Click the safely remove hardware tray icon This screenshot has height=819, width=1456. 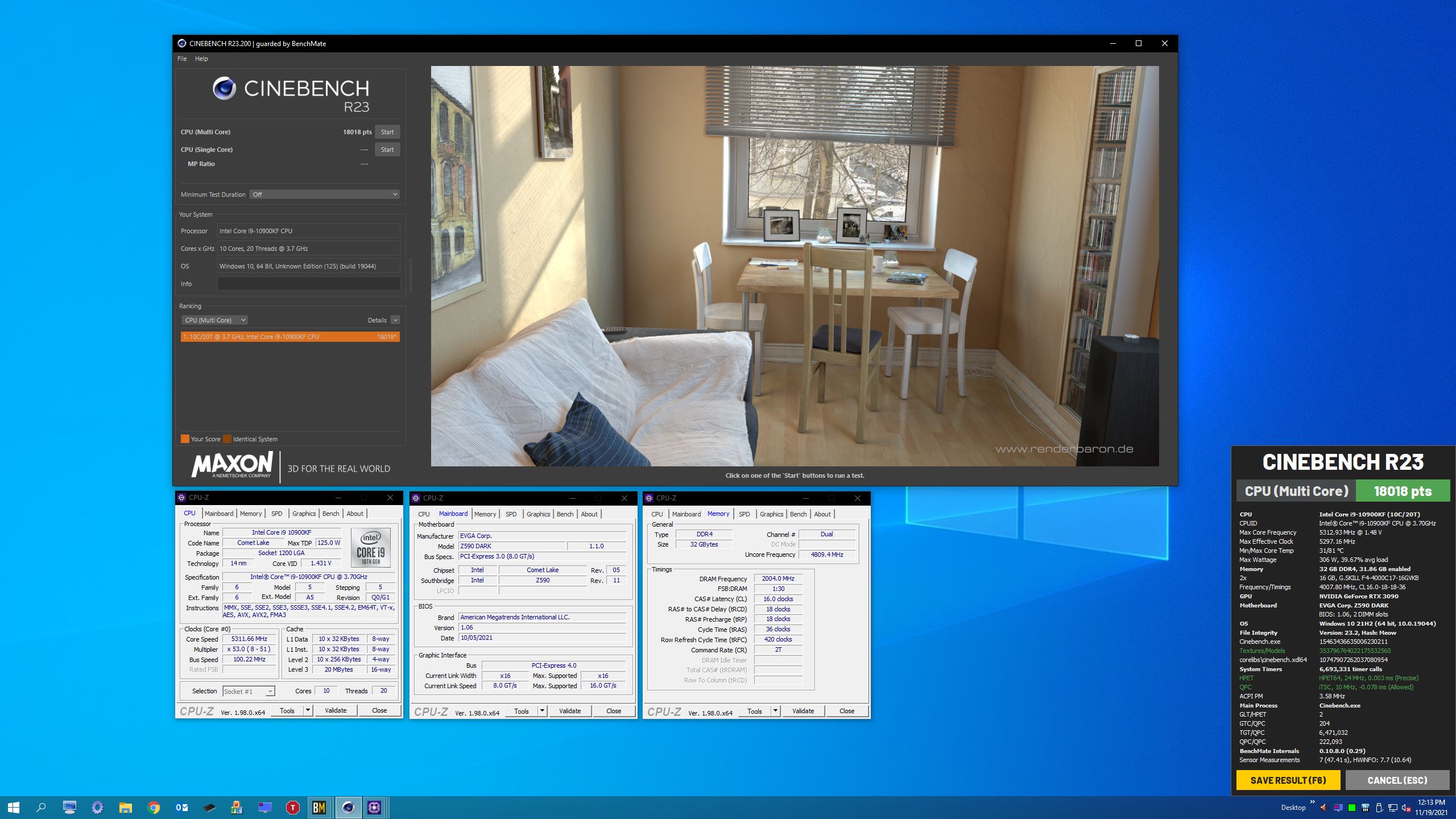pyautogui.click(x=1379, y=808)
